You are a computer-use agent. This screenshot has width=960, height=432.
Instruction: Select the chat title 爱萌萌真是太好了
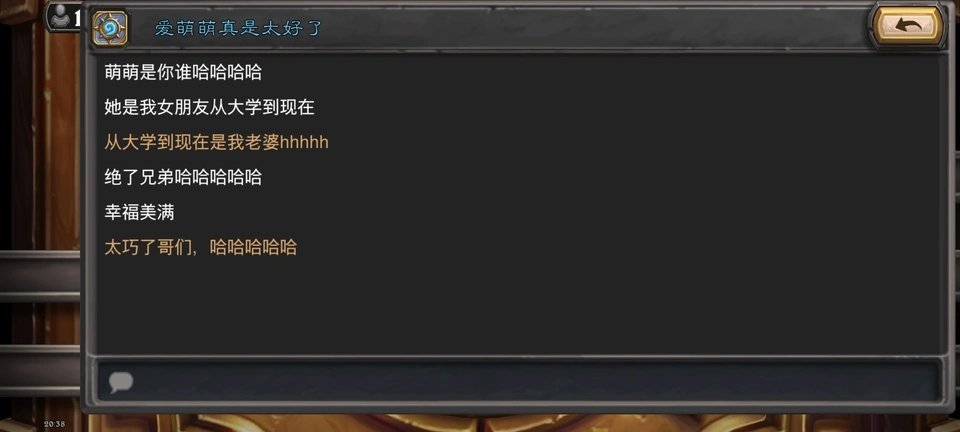tap(238, 28)
